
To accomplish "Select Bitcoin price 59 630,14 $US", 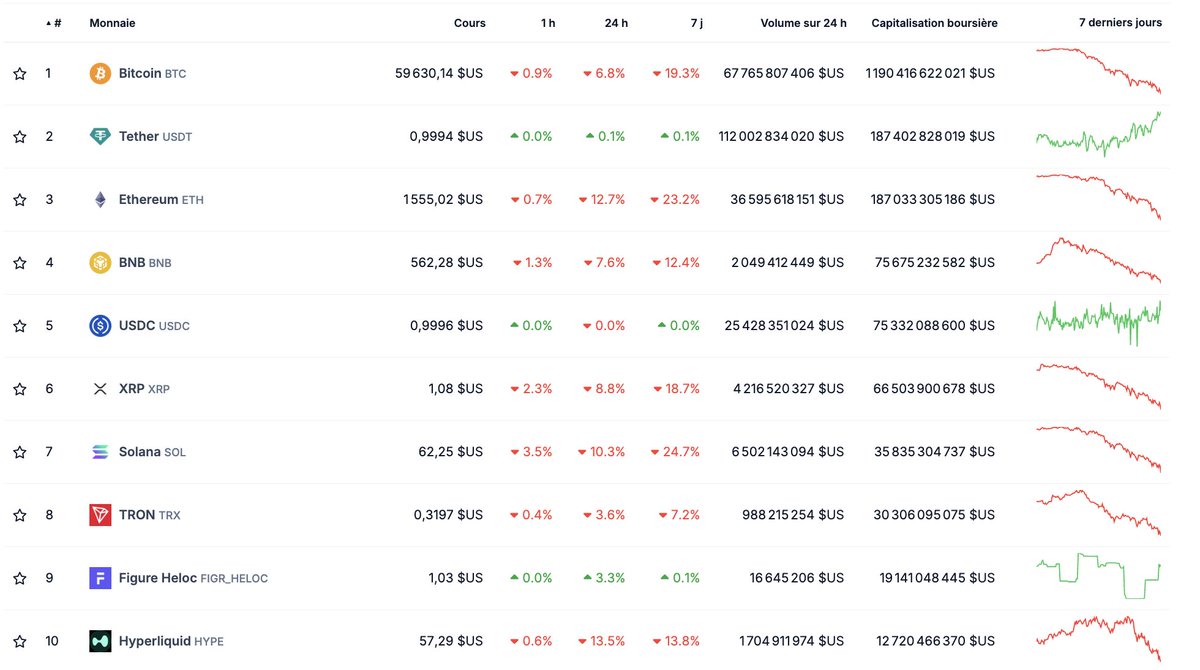I will coord(439,74).
